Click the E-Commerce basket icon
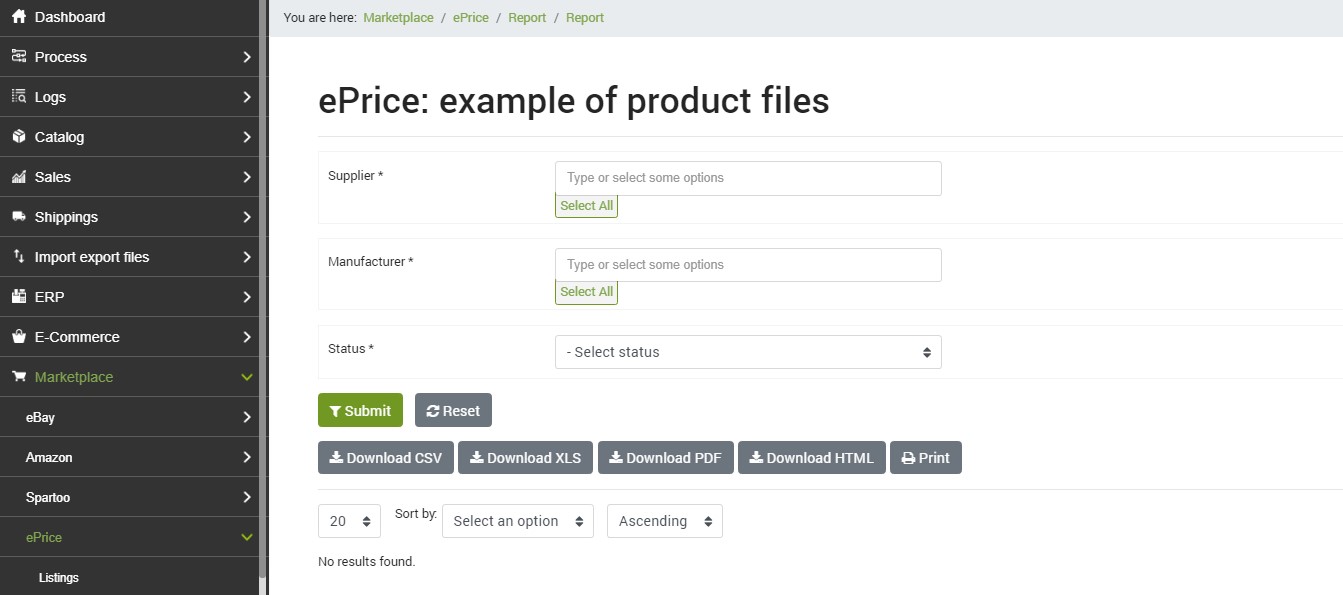Screen dimensions: 1343x595 point(18,337)
